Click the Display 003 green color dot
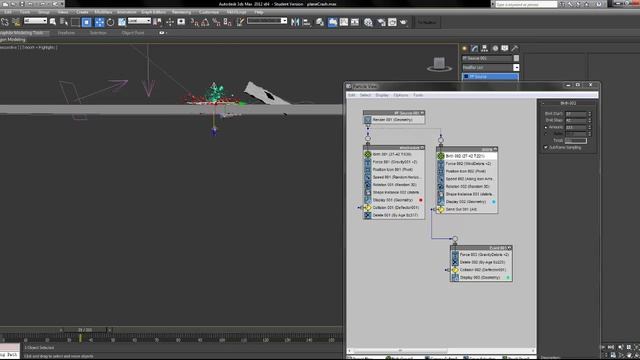 [x=508, y=278]
